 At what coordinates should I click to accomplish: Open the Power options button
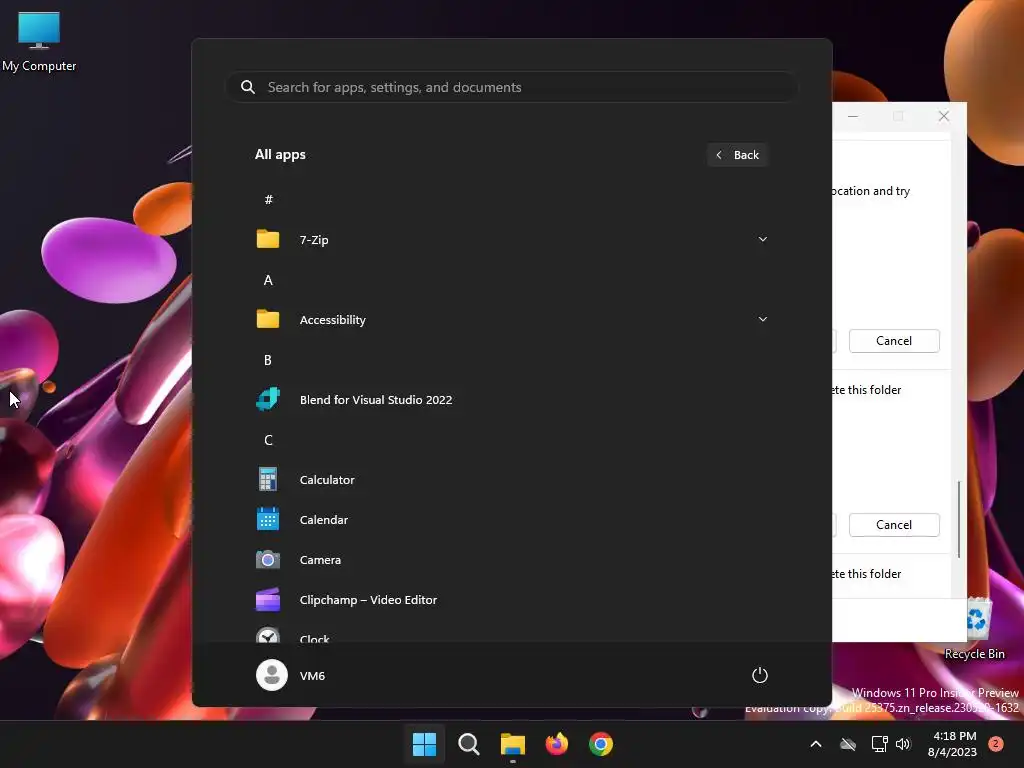[x=760, y=675]
